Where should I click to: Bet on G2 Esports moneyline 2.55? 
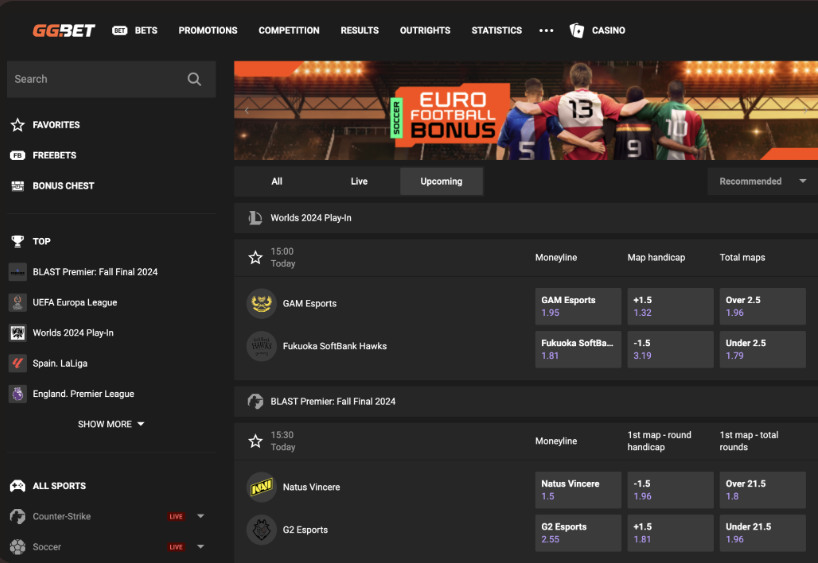(x=578, y=533)
